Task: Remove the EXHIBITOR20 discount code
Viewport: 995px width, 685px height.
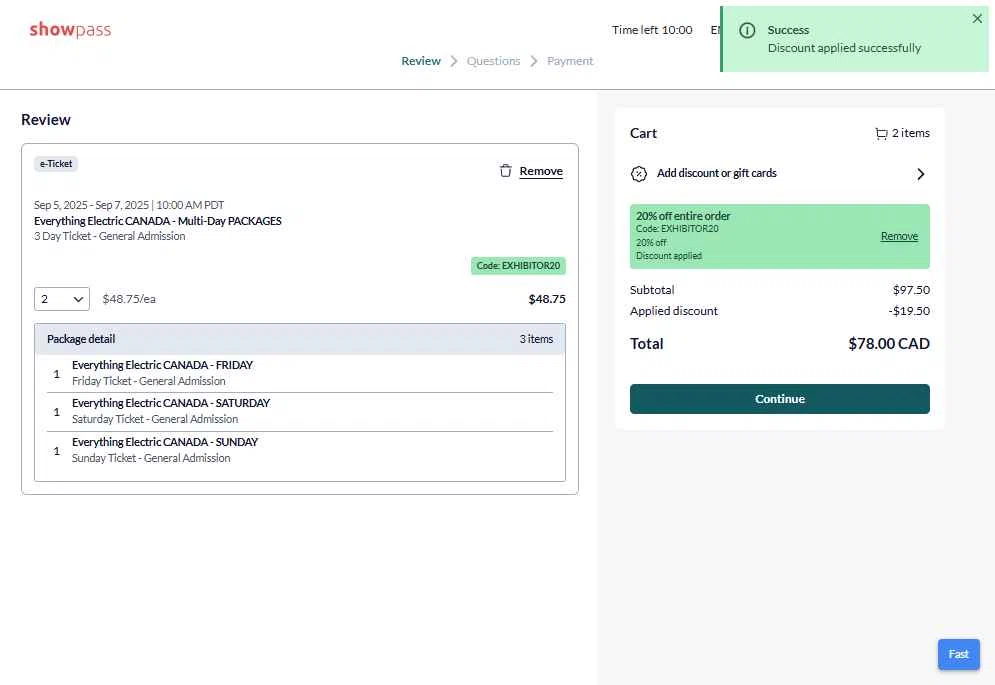Action: tap(899, 236)
